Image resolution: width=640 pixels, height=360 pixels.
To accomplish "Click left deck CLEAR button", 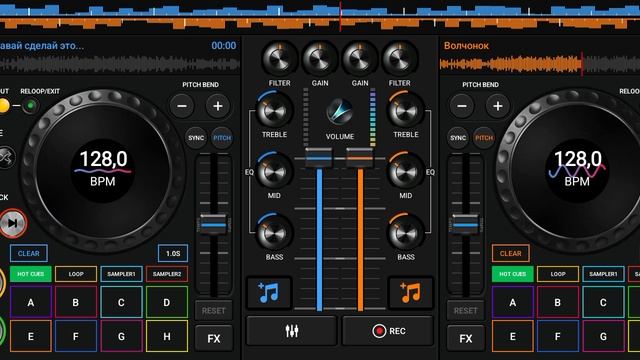I will [29, 253].
